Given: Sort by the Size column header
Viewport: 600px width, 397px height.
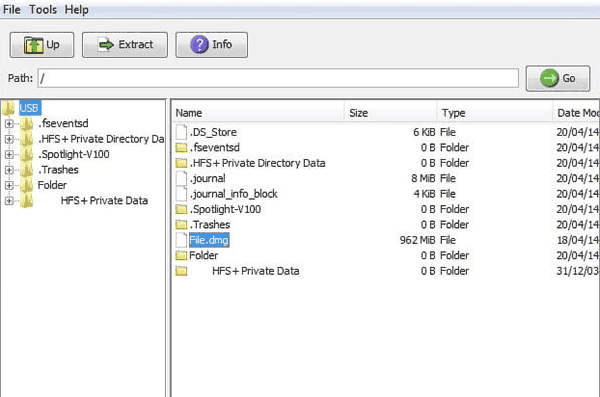Looking at the screenshot, I should (391, 113).
